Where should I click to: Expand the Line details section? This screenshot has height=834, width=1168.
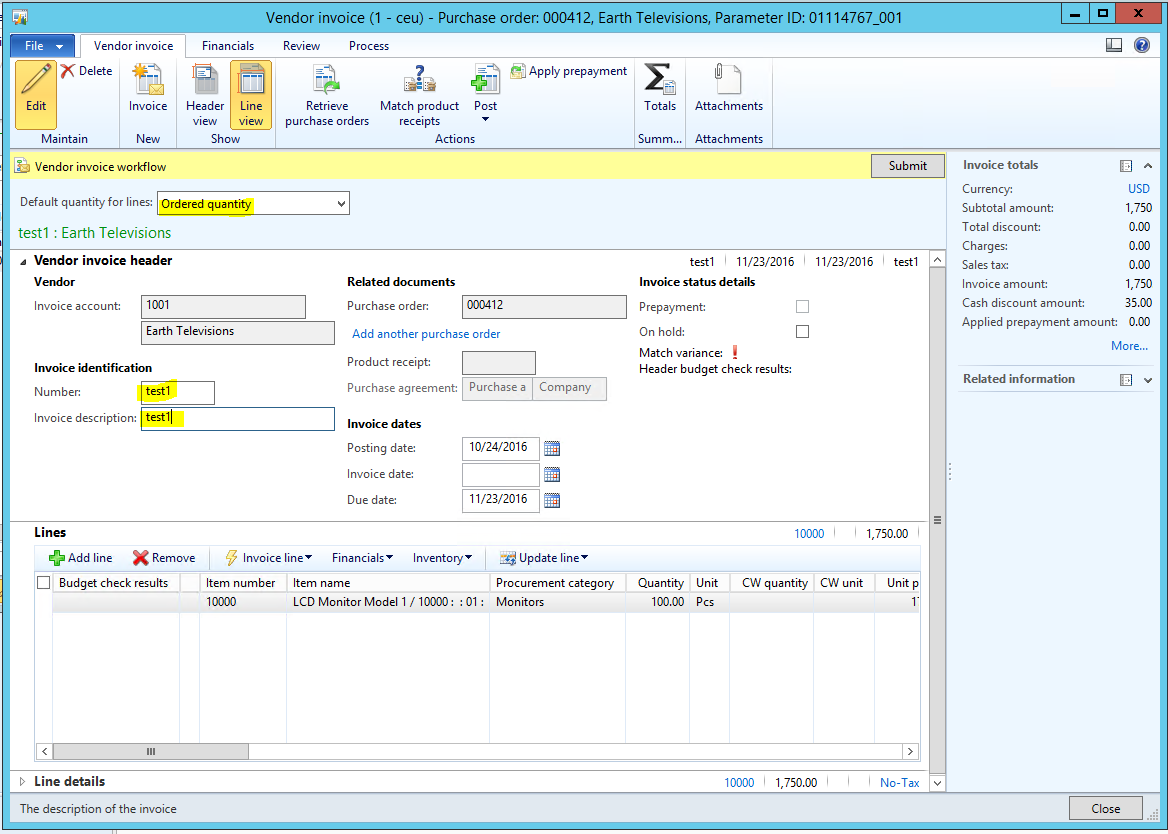coord(23,782)
